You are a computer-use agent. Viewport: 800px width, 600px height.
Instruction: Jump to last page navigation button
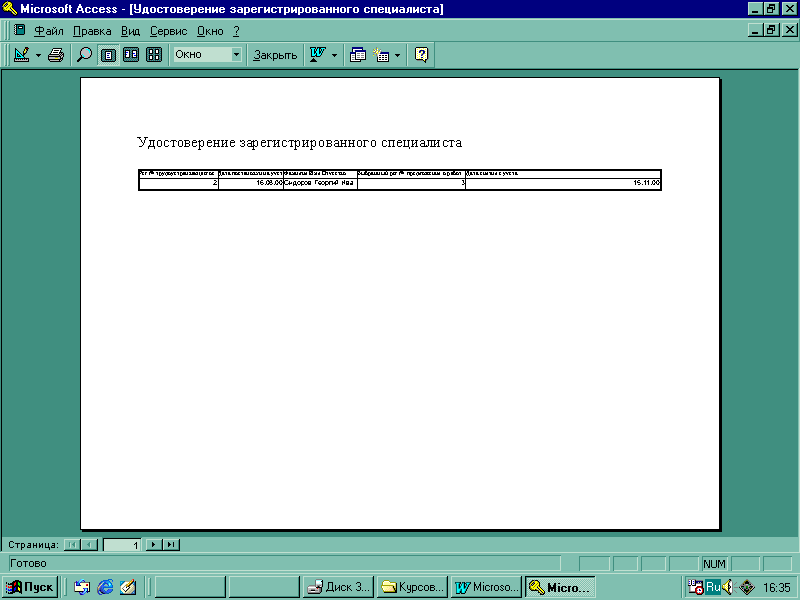point(171,545)
